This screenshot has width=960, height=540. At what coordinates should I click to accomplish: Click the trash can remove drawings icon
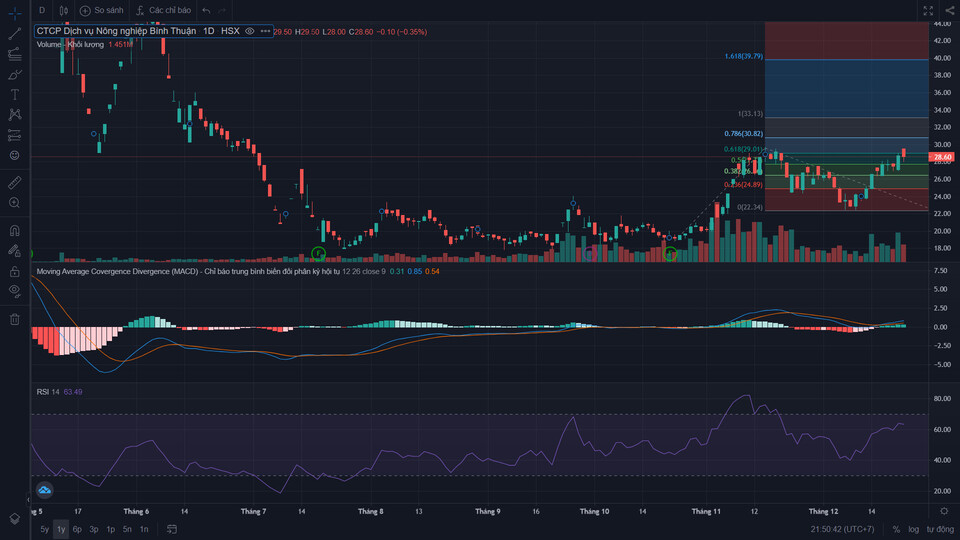pos(14,319)
